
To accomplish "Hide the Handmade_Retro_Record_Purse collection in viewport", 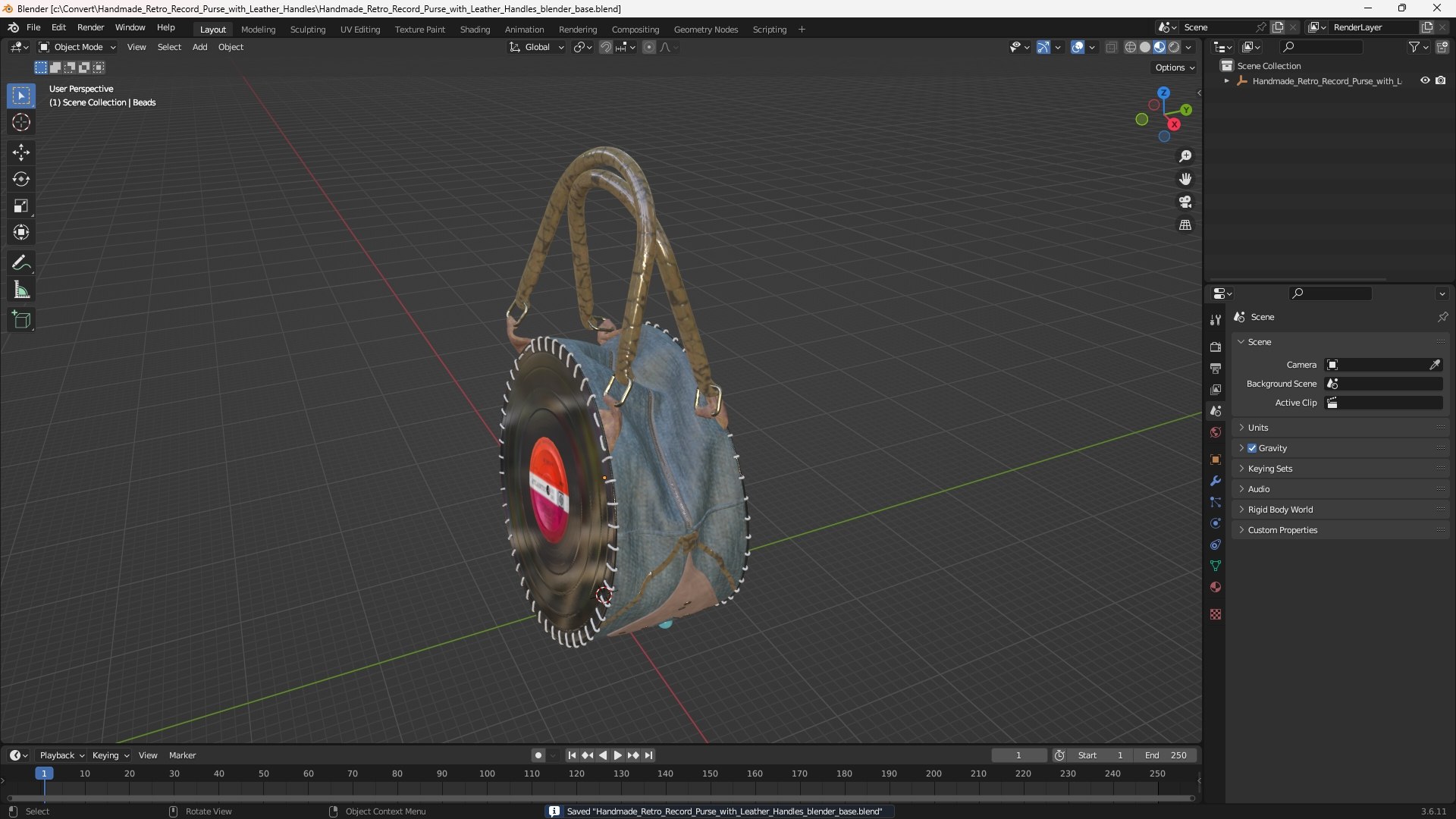I will click(1425, 80).
